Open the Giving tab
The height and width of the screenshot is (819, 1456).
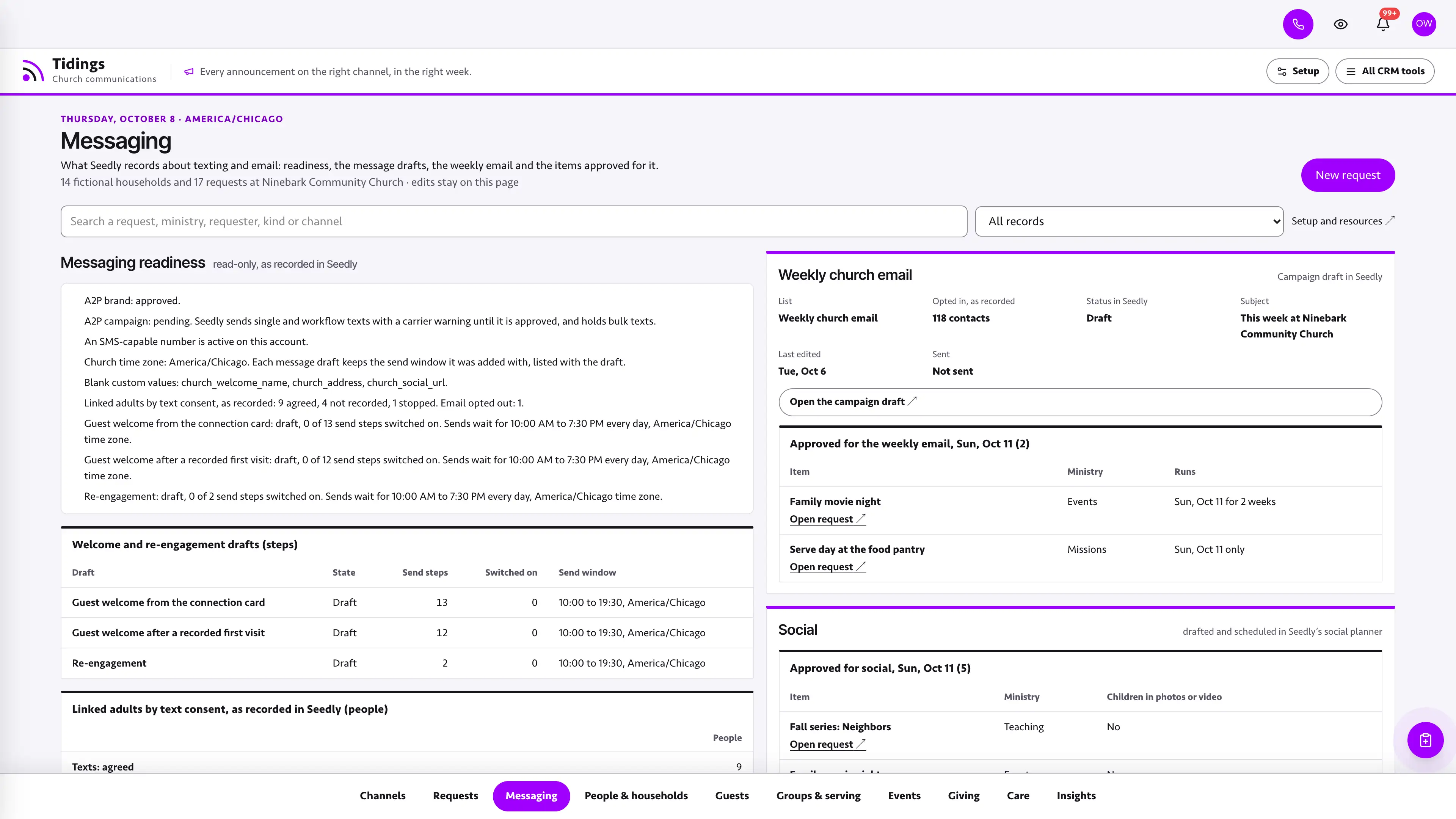[x=963, y=796]
